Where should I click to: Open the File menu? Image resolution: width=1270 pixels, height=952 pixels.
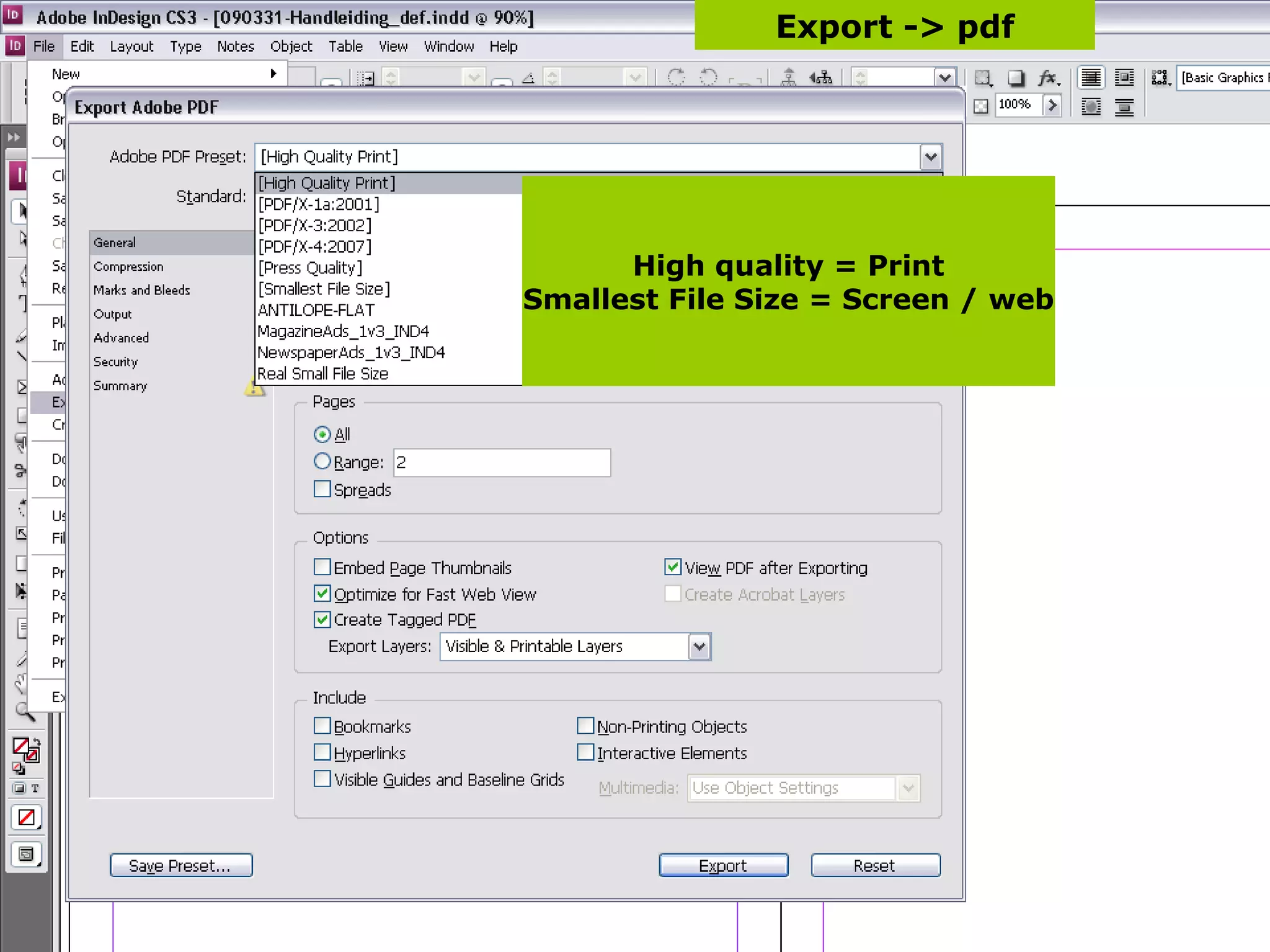click(x=44, y=46)
